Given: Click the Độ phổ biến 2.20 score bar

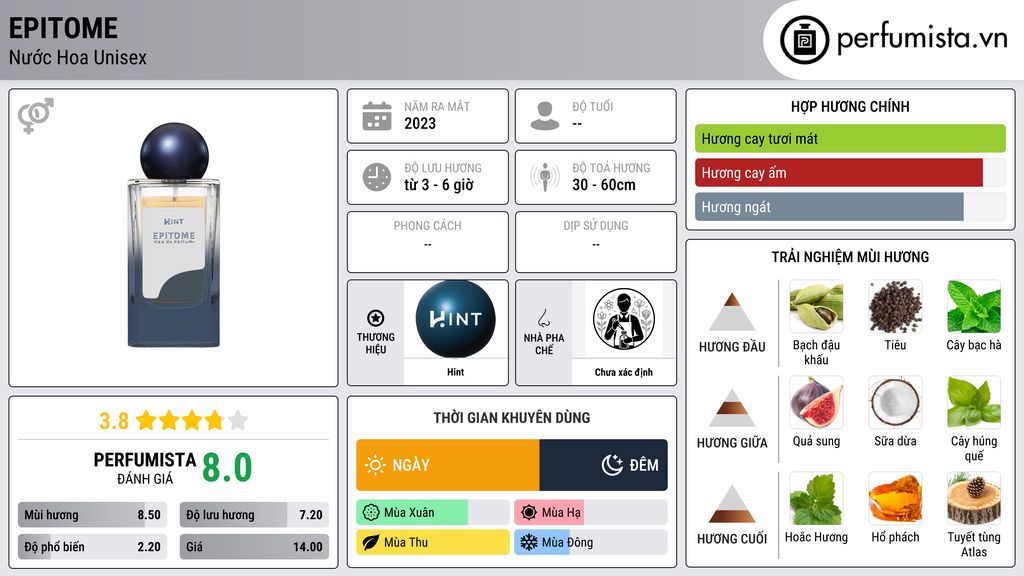Looking at the screenshot, I should (92, 547).
